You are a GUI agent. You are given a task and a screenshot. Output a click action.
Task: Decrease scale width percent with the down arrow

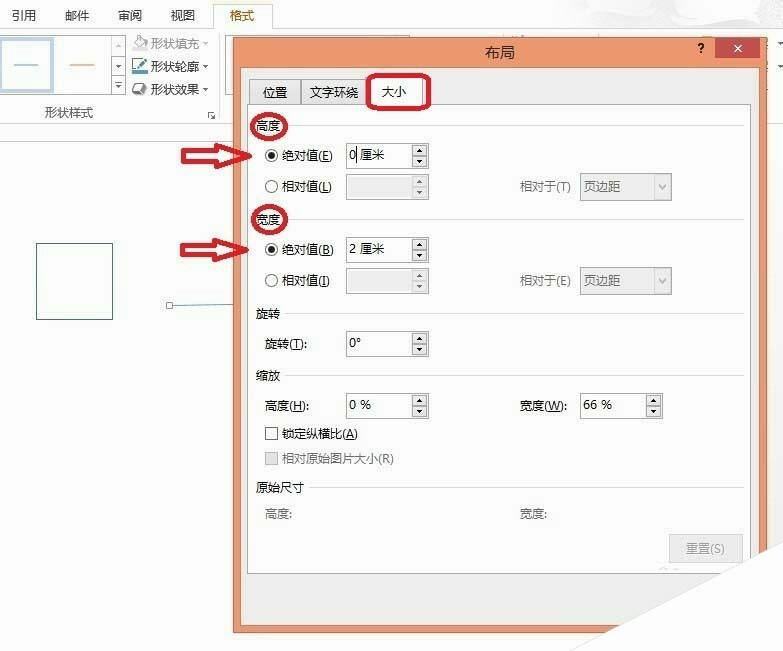pos(654,411)
